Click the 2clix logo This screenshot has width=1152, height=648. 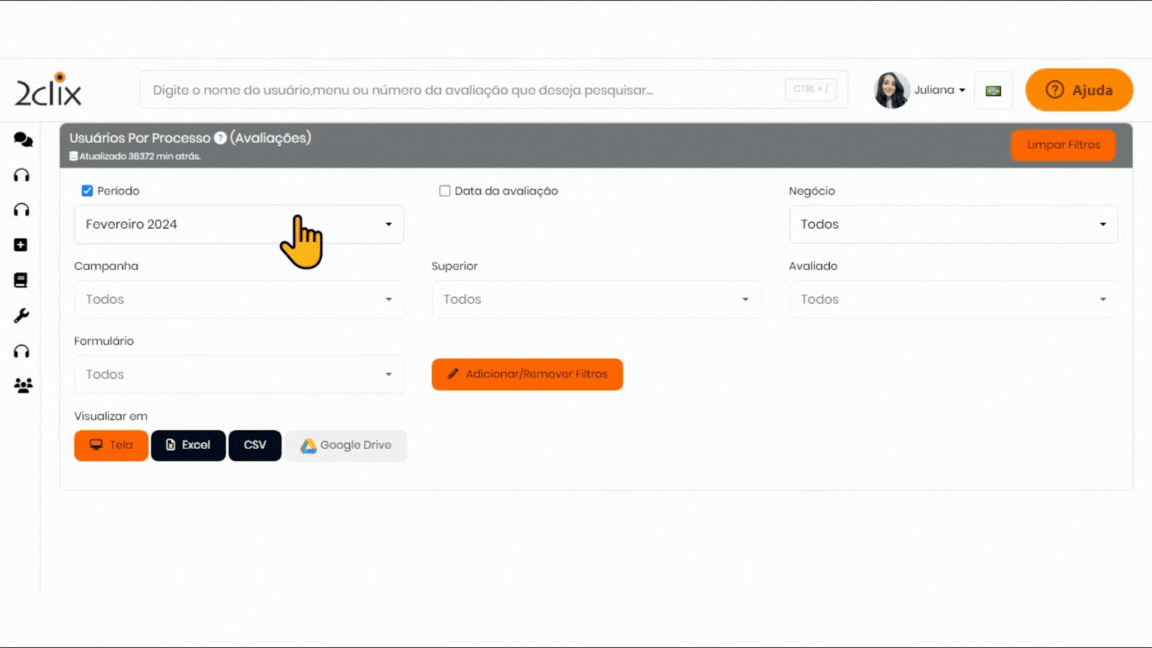(48, 90)
